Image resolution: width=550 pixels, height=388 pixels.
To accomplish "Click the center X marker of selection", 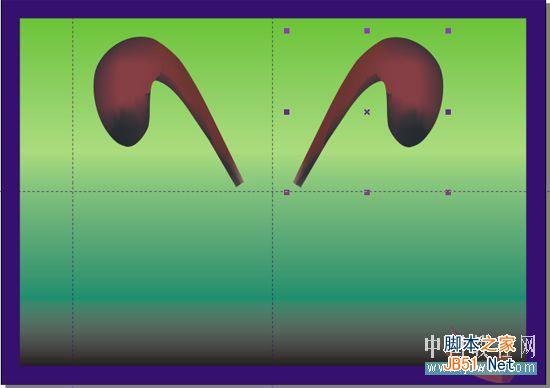I will [x=367, y=112].
